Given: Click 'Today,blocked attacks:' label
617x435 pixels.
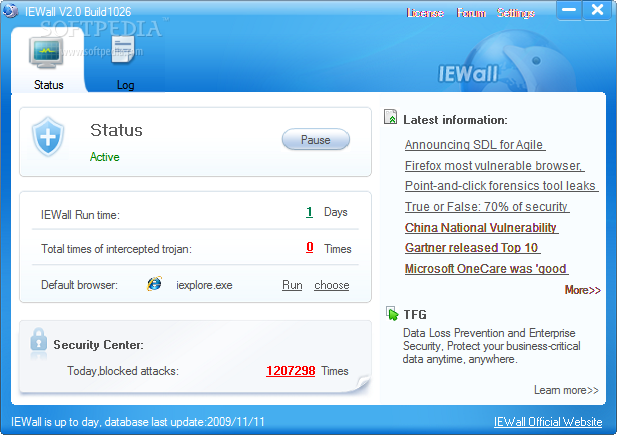Looking at the screenshot, I should pos(123,371).
